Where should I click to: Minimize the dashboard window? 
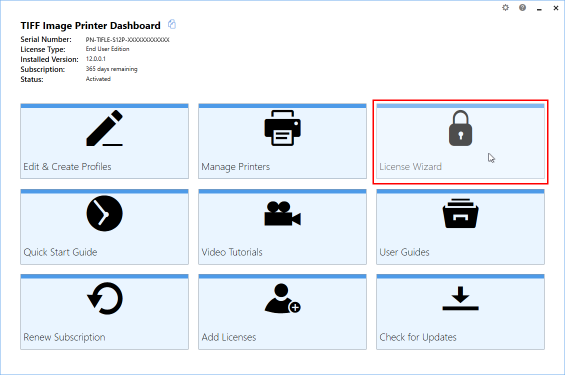coord(539,8)
